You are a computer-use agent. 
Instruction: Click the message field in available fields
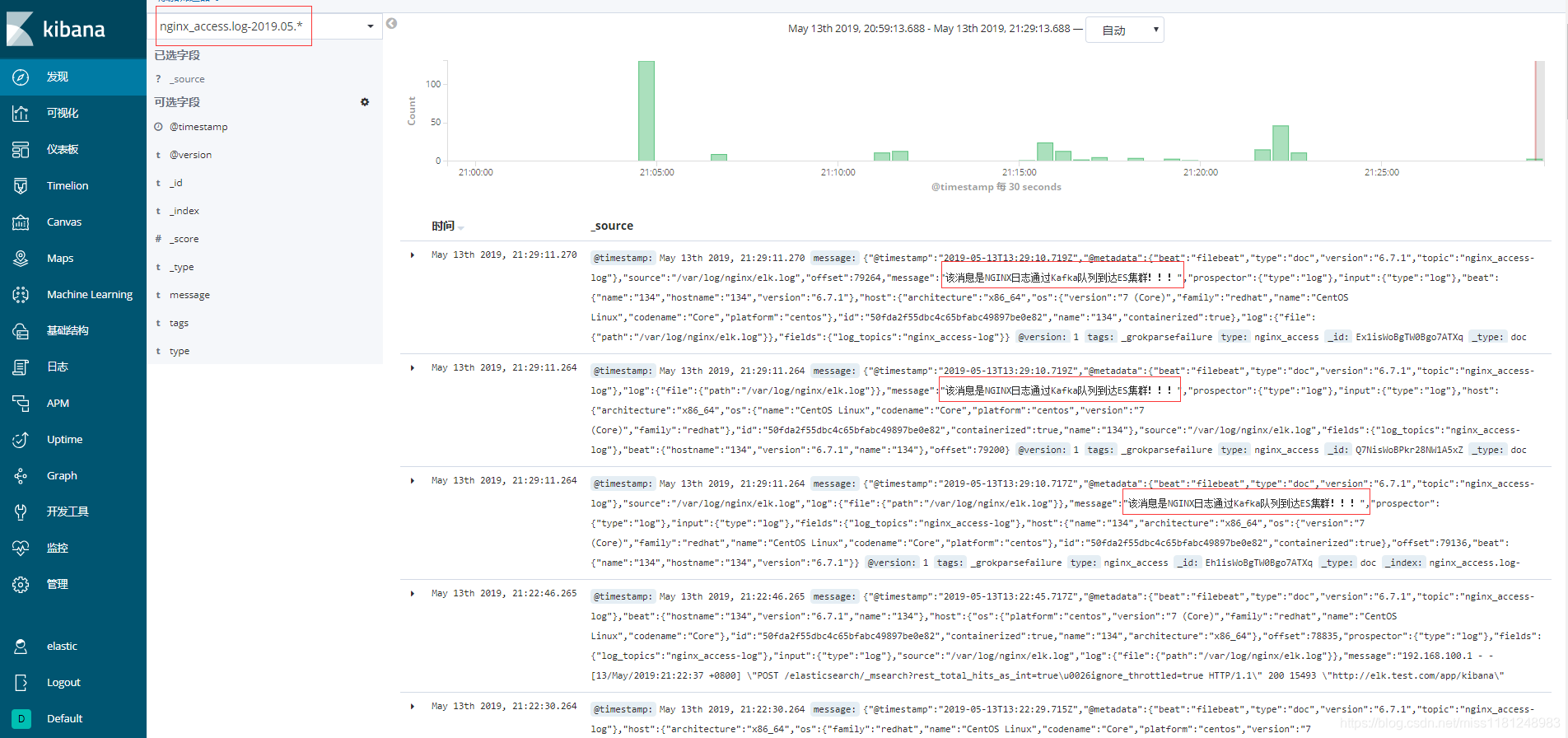pyautogui.click(x=189, y=295)
